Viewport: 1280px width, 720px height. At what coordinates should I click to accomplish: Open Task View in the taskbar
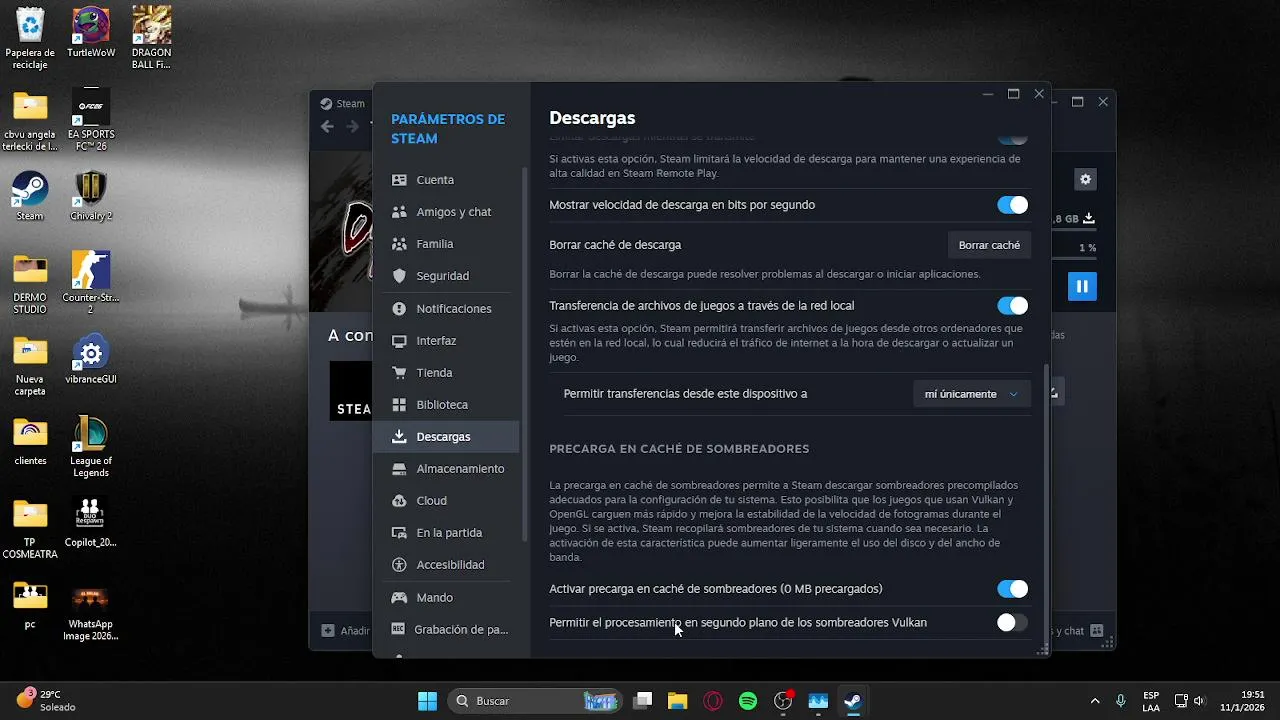point(643,701)
